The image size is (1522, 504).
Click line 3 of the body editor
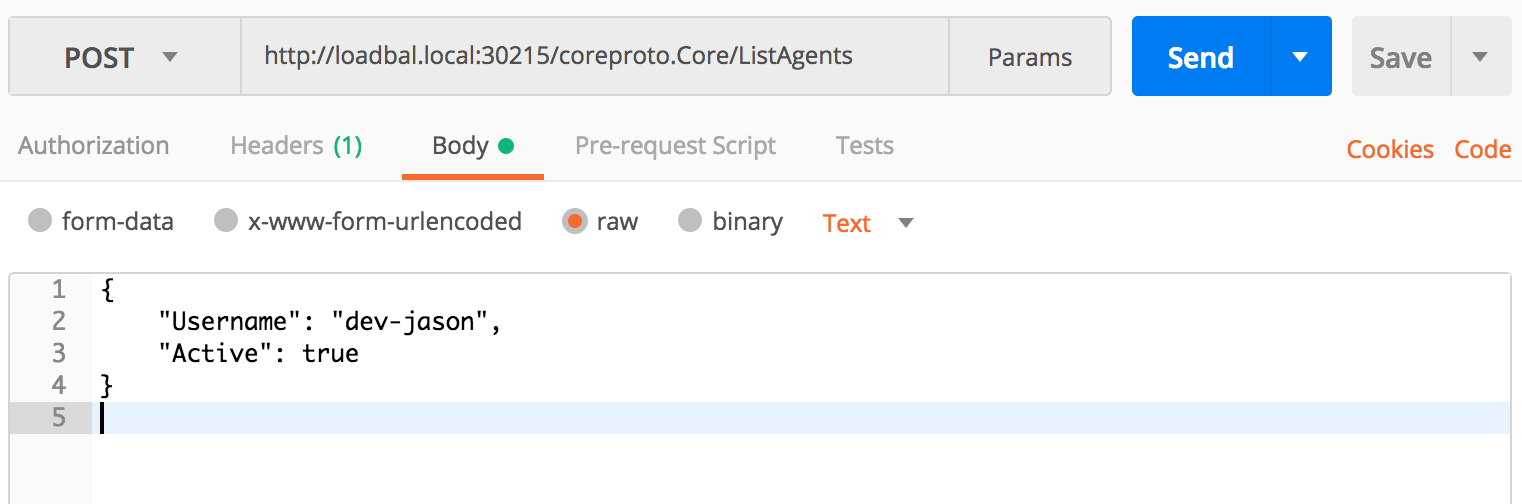[800, 353]
